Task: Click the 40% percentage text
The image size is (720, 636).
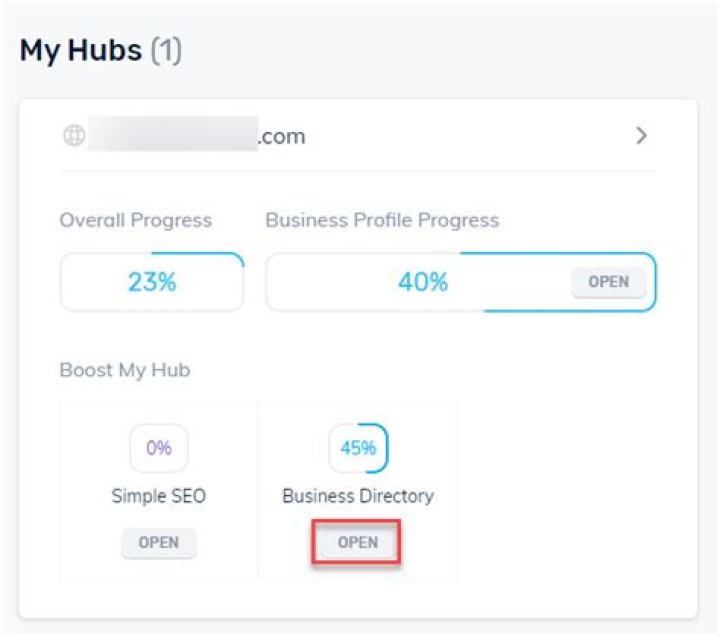Action: pos(423,281)
